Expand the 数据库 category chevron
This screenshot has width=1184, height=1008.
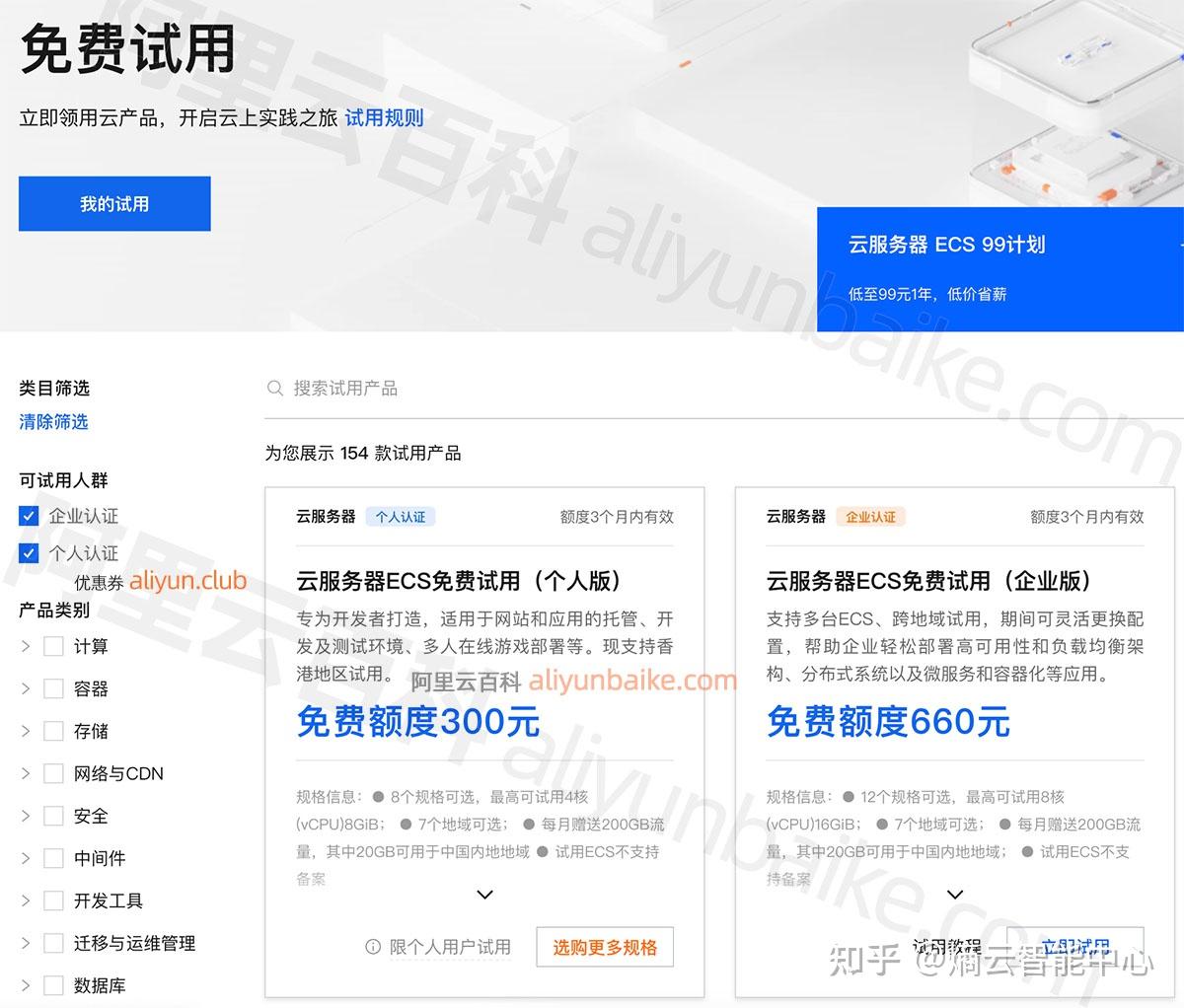point(26,985)
